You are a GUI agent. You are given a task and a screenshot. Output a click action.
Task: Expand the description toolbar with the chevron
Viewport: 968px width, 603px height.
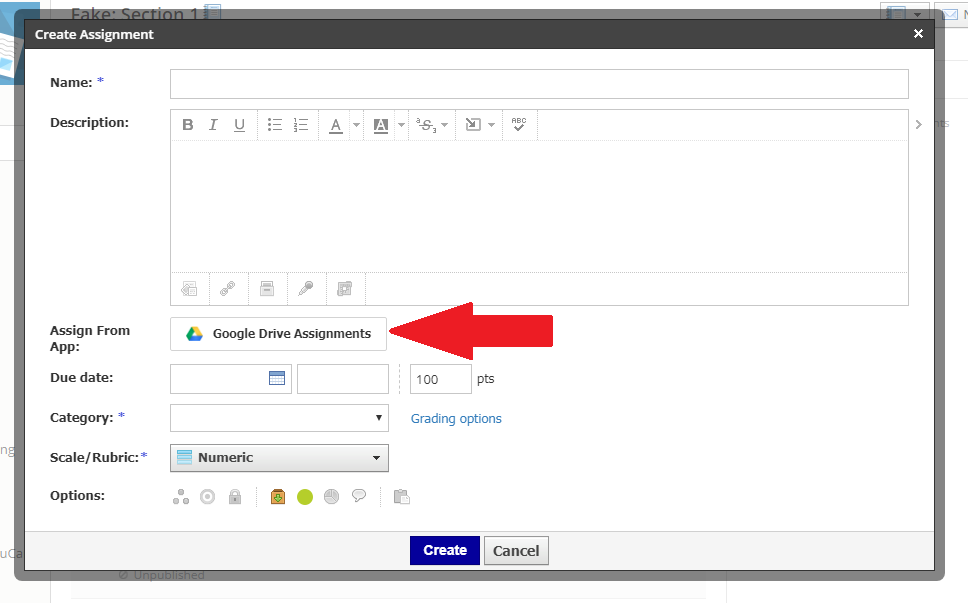tap(919, 125)
